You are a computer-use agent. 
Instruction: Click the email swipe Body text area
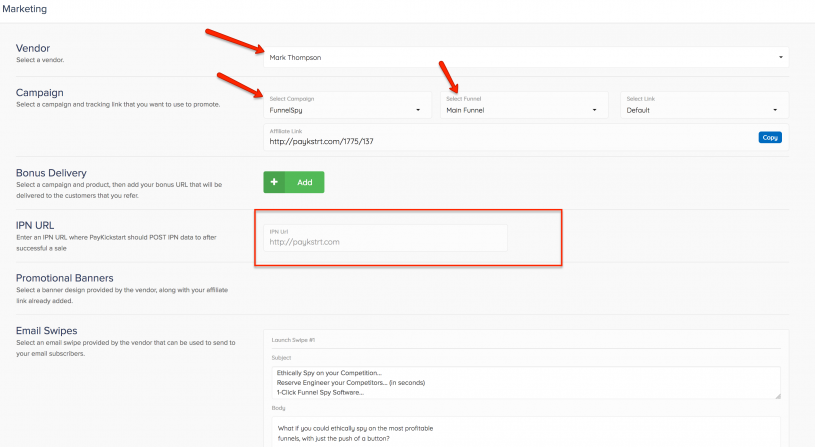525,432
